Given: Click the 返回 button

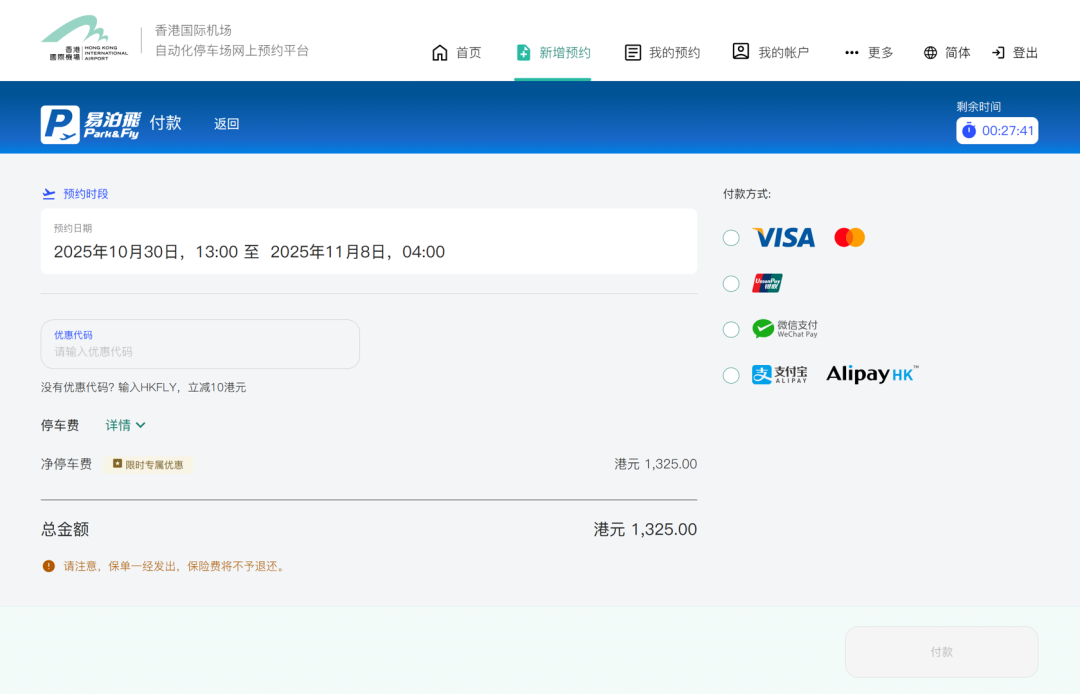Looking at the screenshot, I should pyautogui.click(x=227, y=122).
